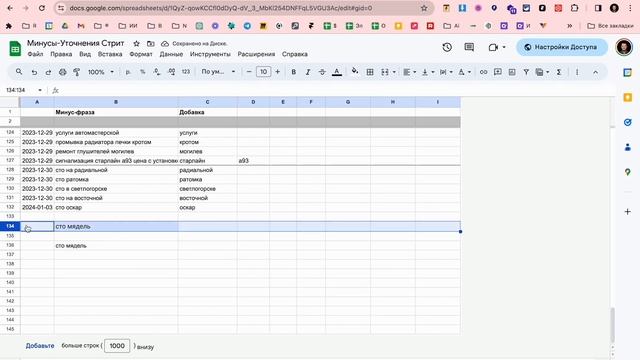Click the font size field

263,72
